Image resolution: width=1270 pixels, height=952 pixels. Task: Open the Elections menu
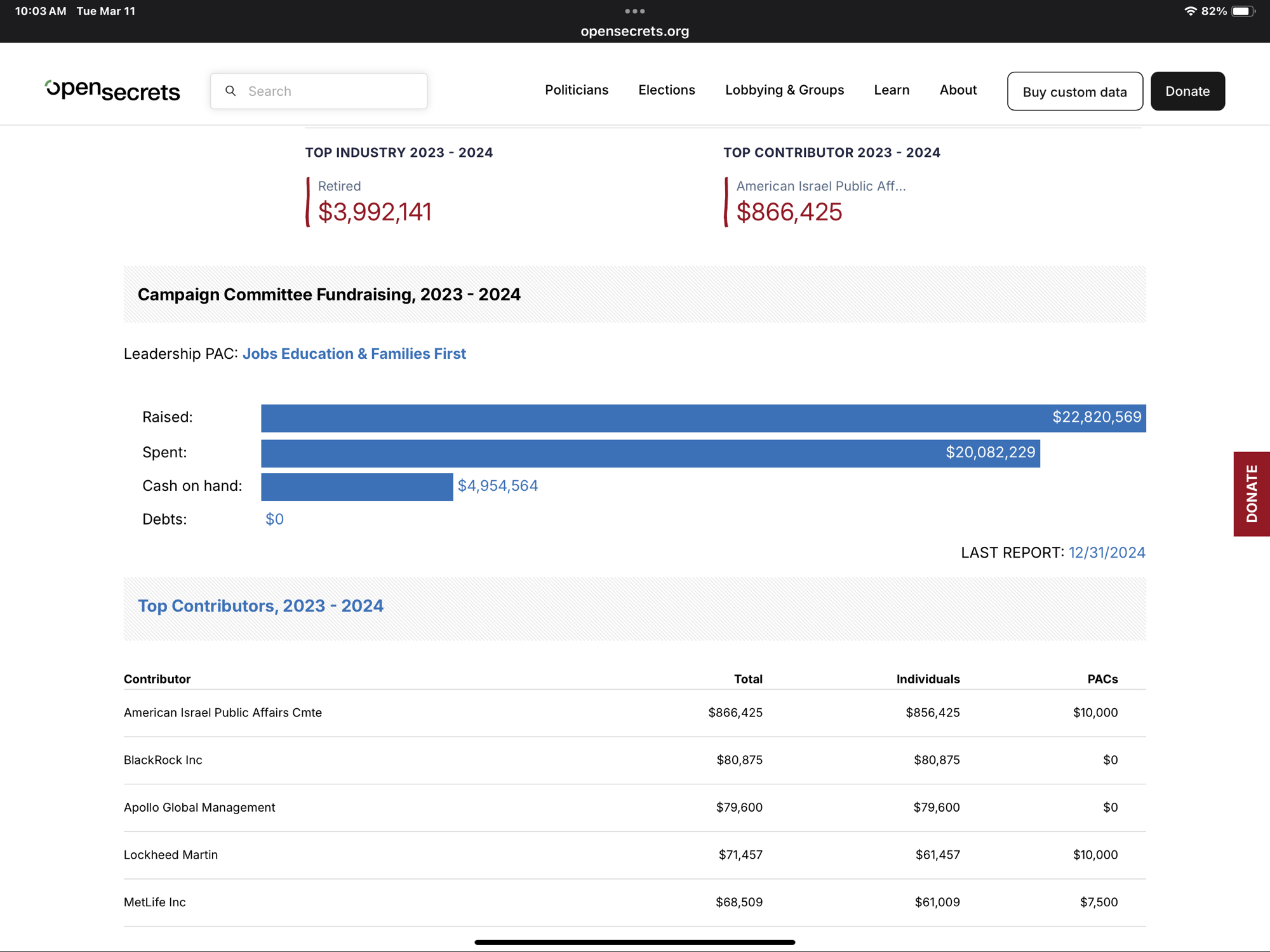point(666,90)
